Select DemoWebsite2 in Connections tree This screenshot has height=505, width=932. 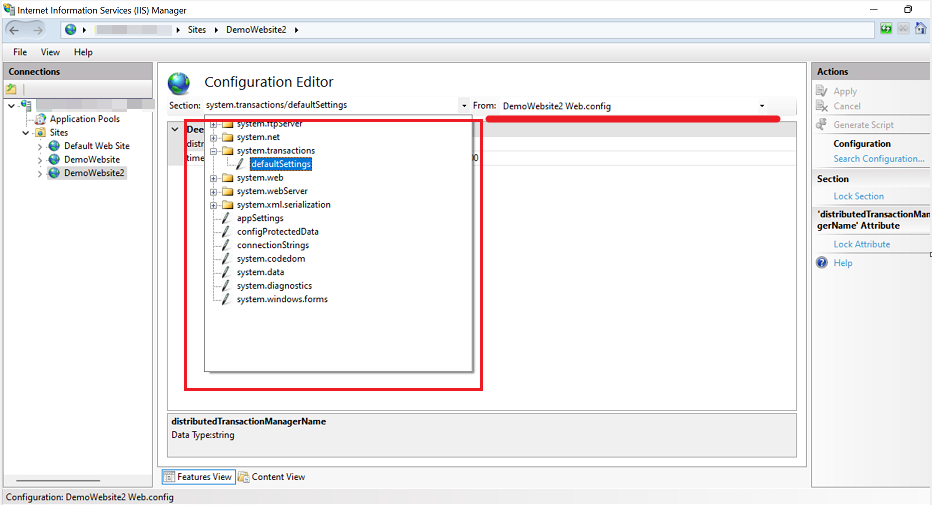[x=94, y=173]
